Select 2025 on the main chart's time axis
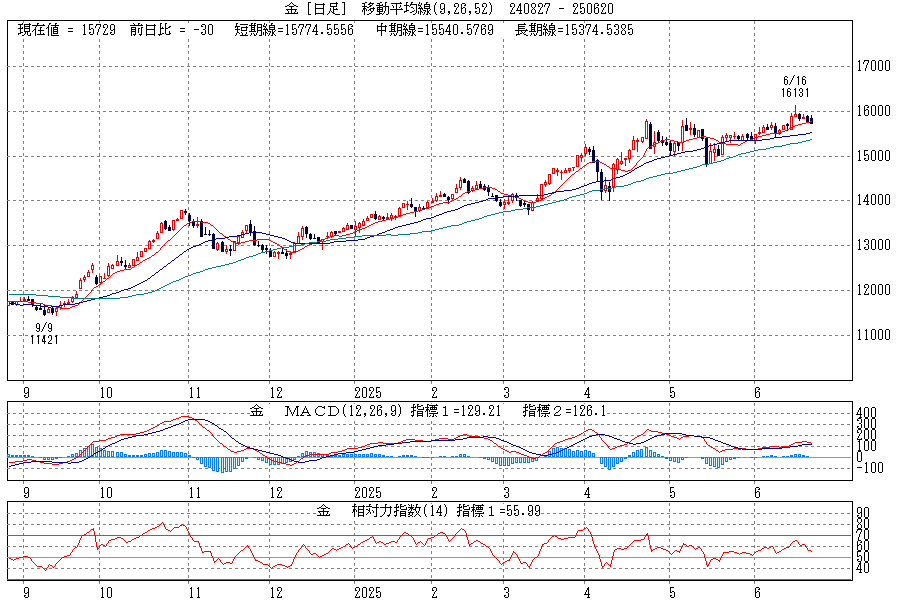 click(x=369, y=392)
